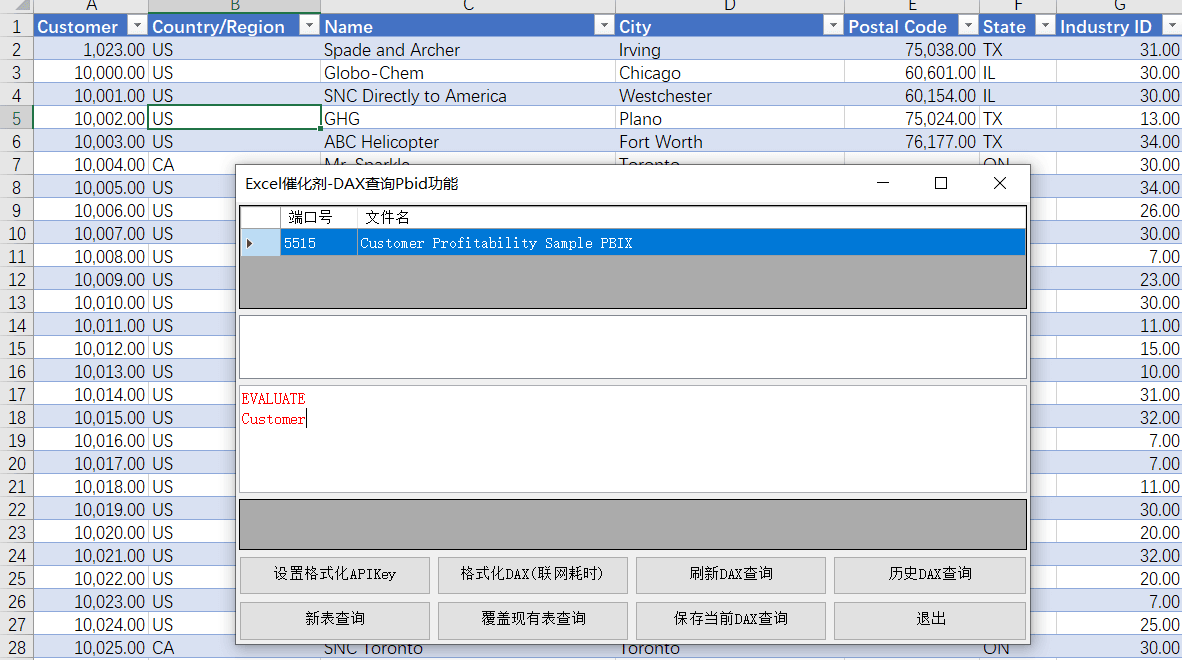This screenshot has height=660, width=1182.
Task: Click the 设置格式化APIKey button
Action: coord(335,575)
